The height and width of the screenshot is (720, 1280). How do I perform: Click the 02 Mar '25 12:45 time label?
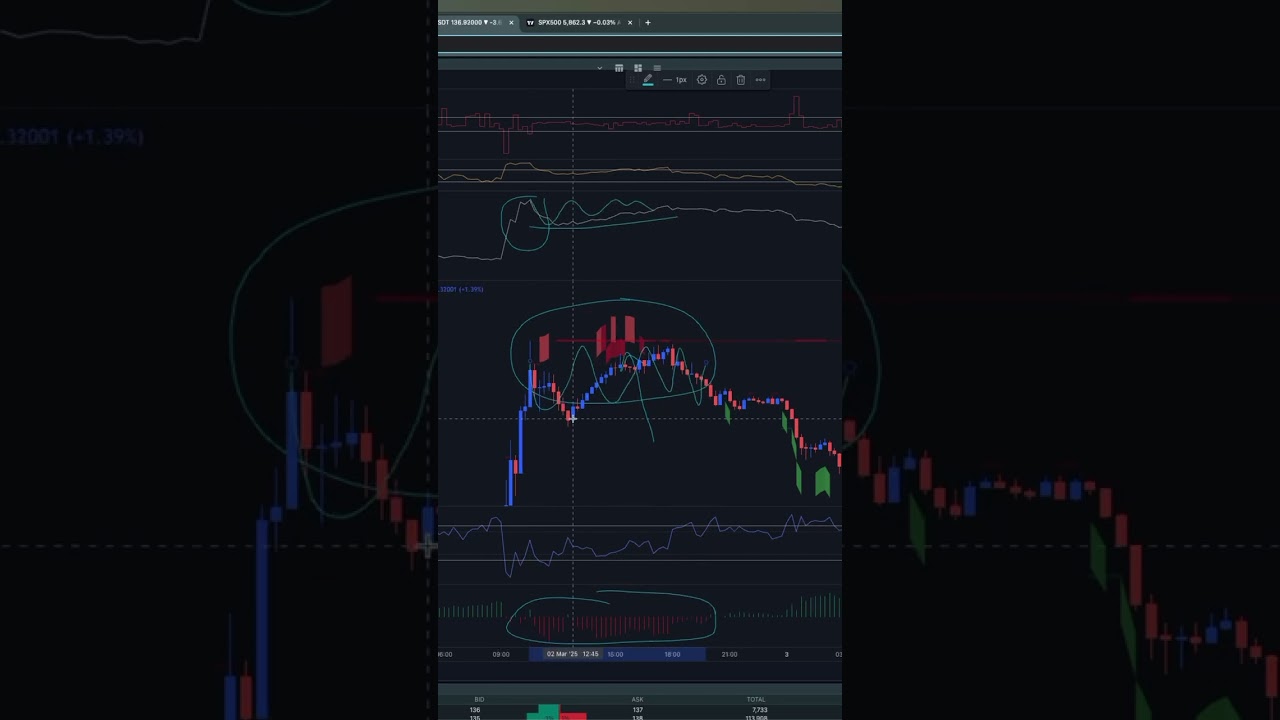[572, 654]
